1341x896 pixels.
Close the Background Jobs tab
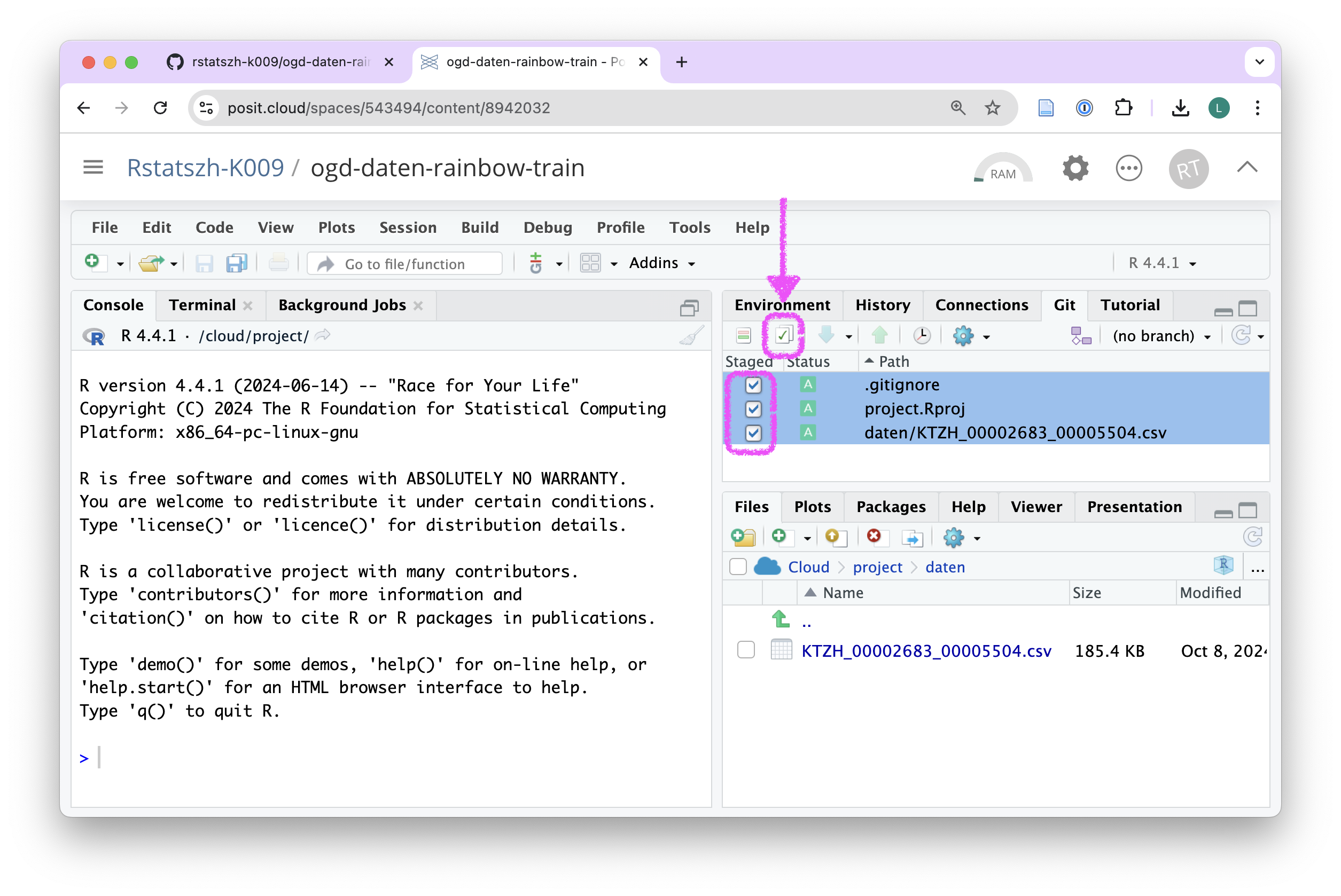(418, 305)
